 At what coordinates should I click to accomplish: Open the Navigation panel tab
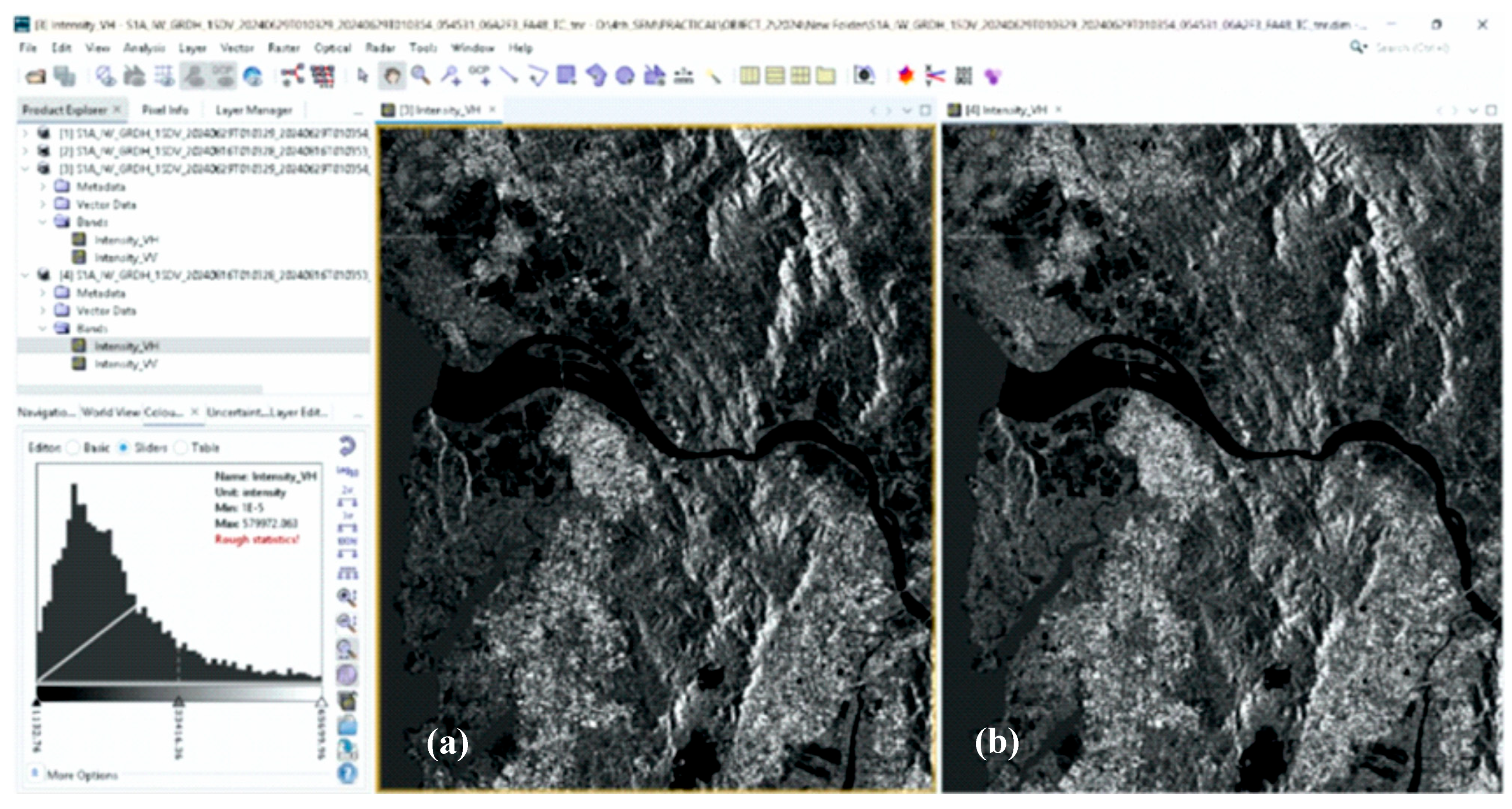coord(46,412)
